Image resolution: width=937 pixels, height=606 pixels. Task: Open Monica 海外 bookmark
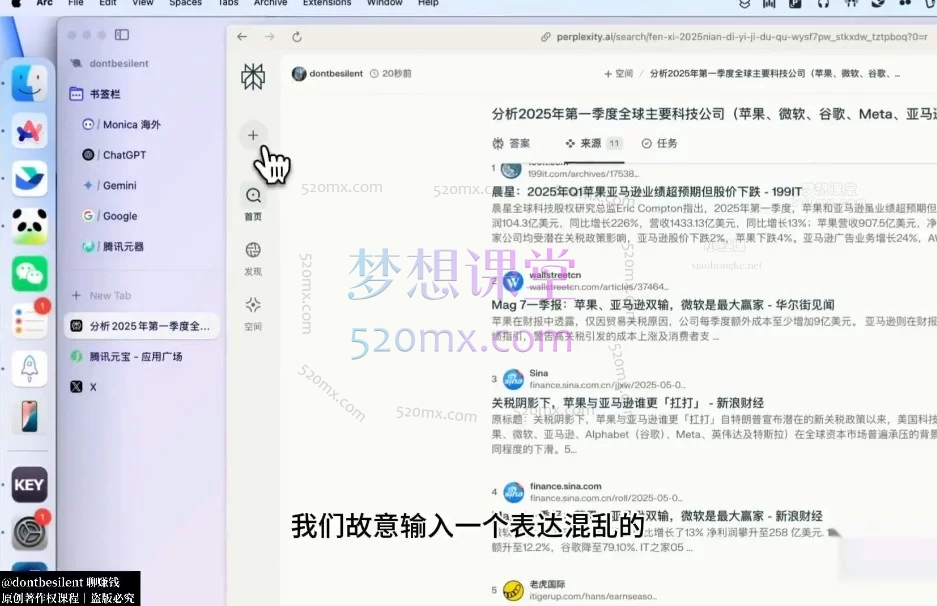(122, 124)
